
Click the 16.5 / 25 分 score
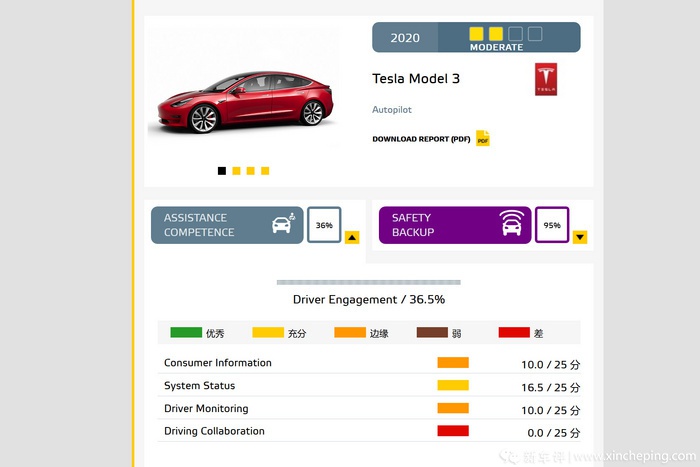coord(550,388)
